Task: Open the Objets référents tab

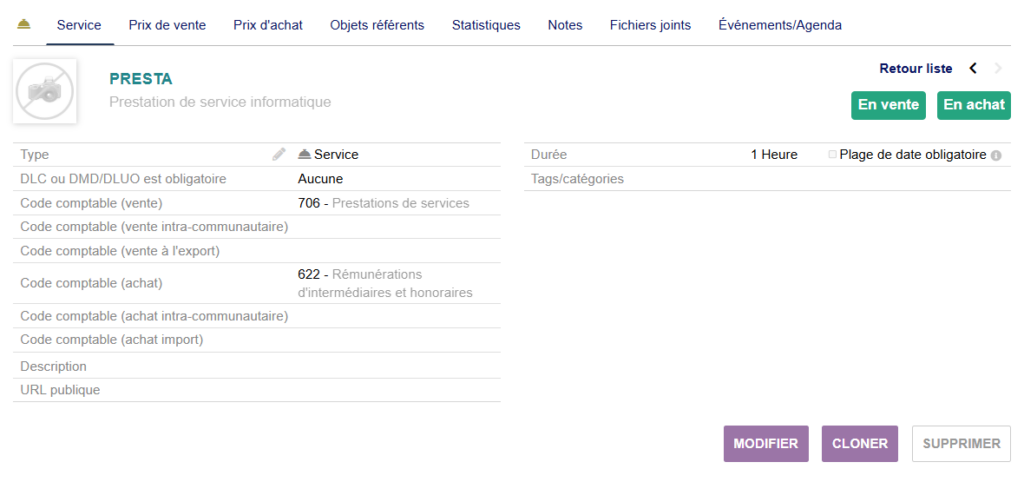Action: coord(377,25)
